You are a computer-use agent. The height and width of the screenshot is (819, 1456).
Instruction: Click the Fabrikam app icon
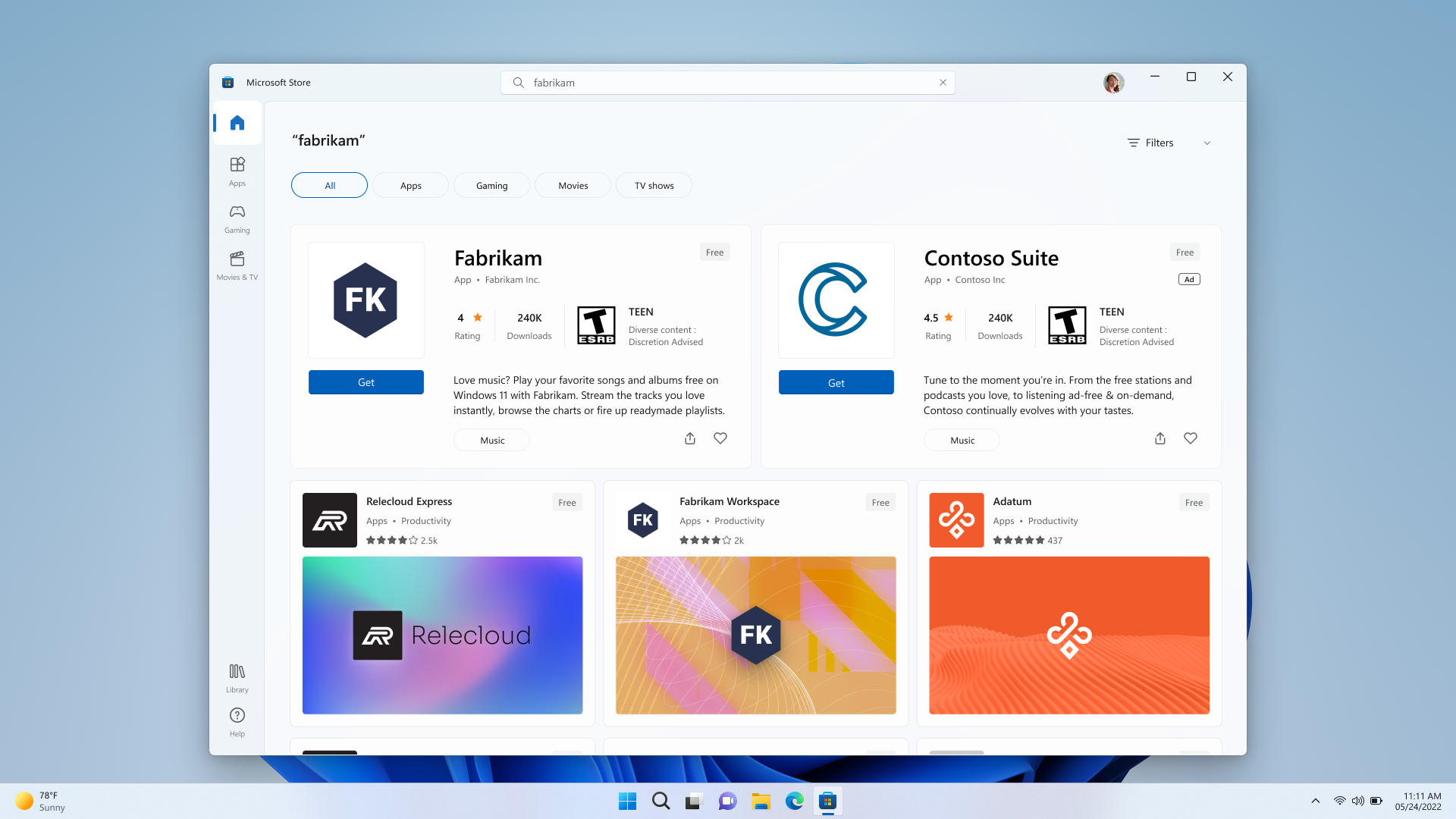coord(365,299)
